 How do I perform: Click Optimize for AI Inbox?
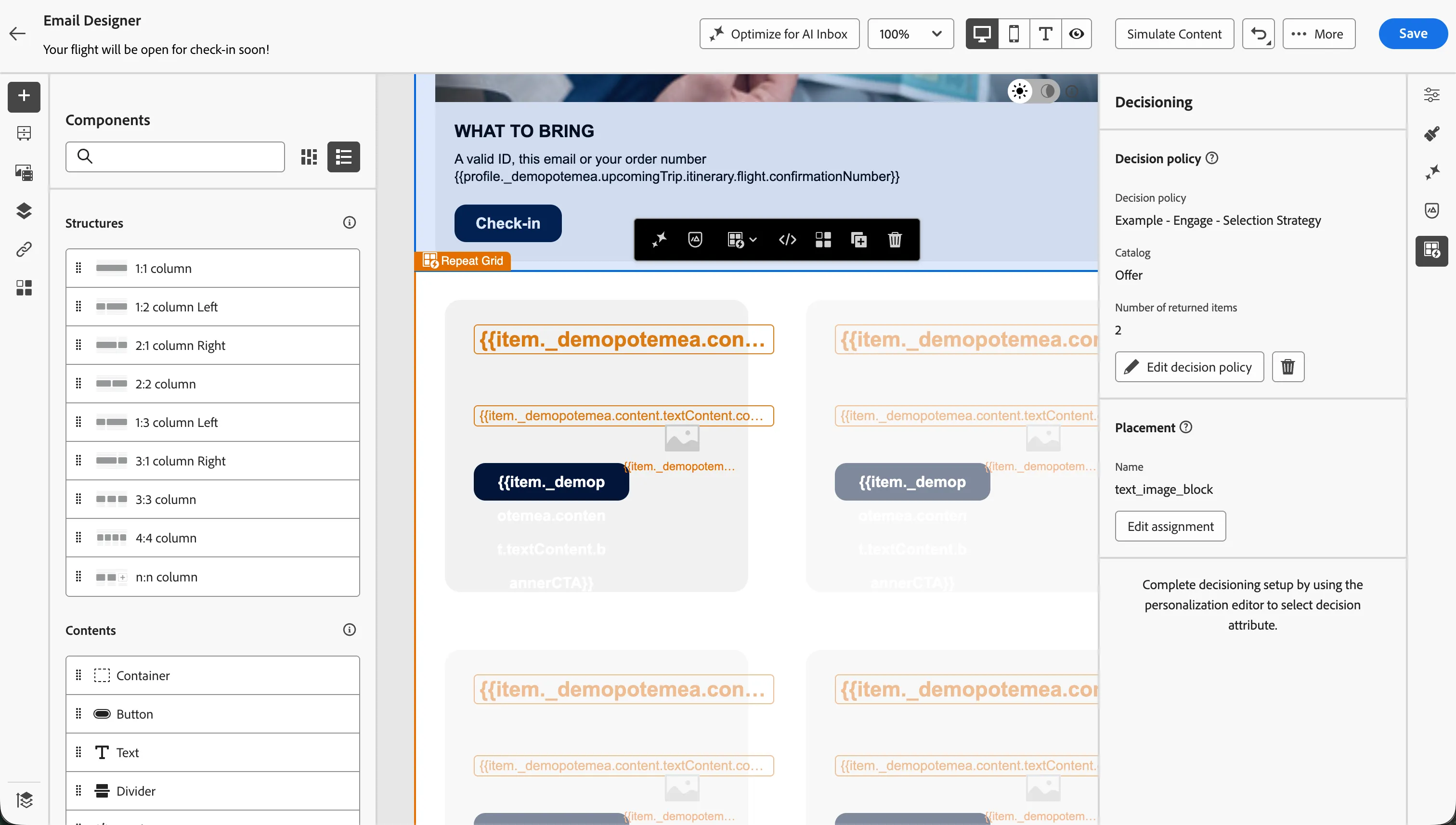point(780,34)
